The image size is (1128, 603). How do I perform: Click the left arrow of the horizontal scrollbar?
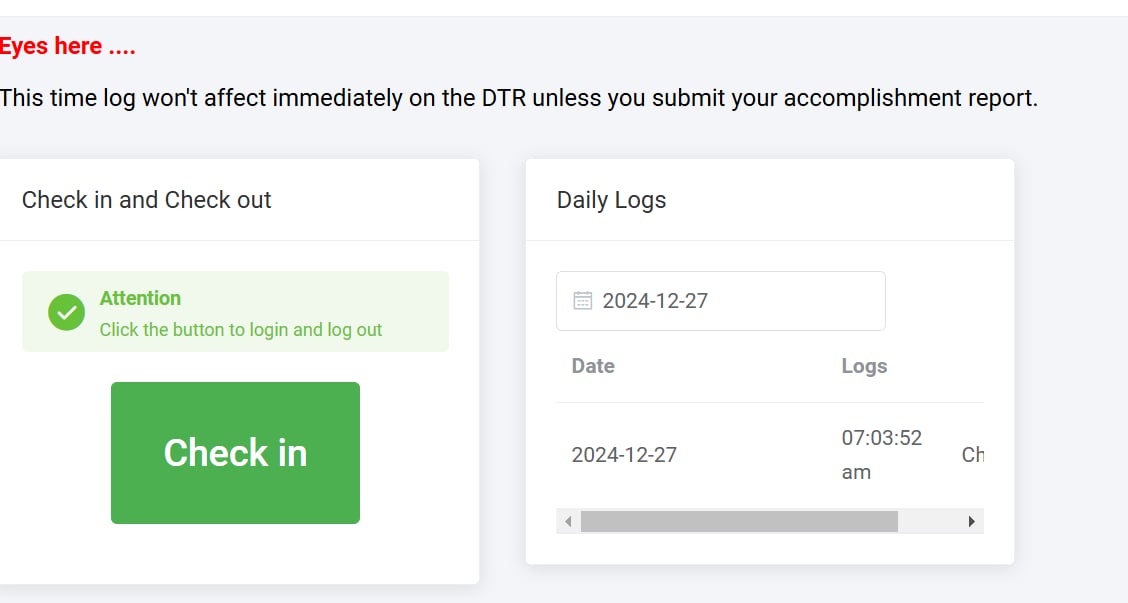(568, 521)
